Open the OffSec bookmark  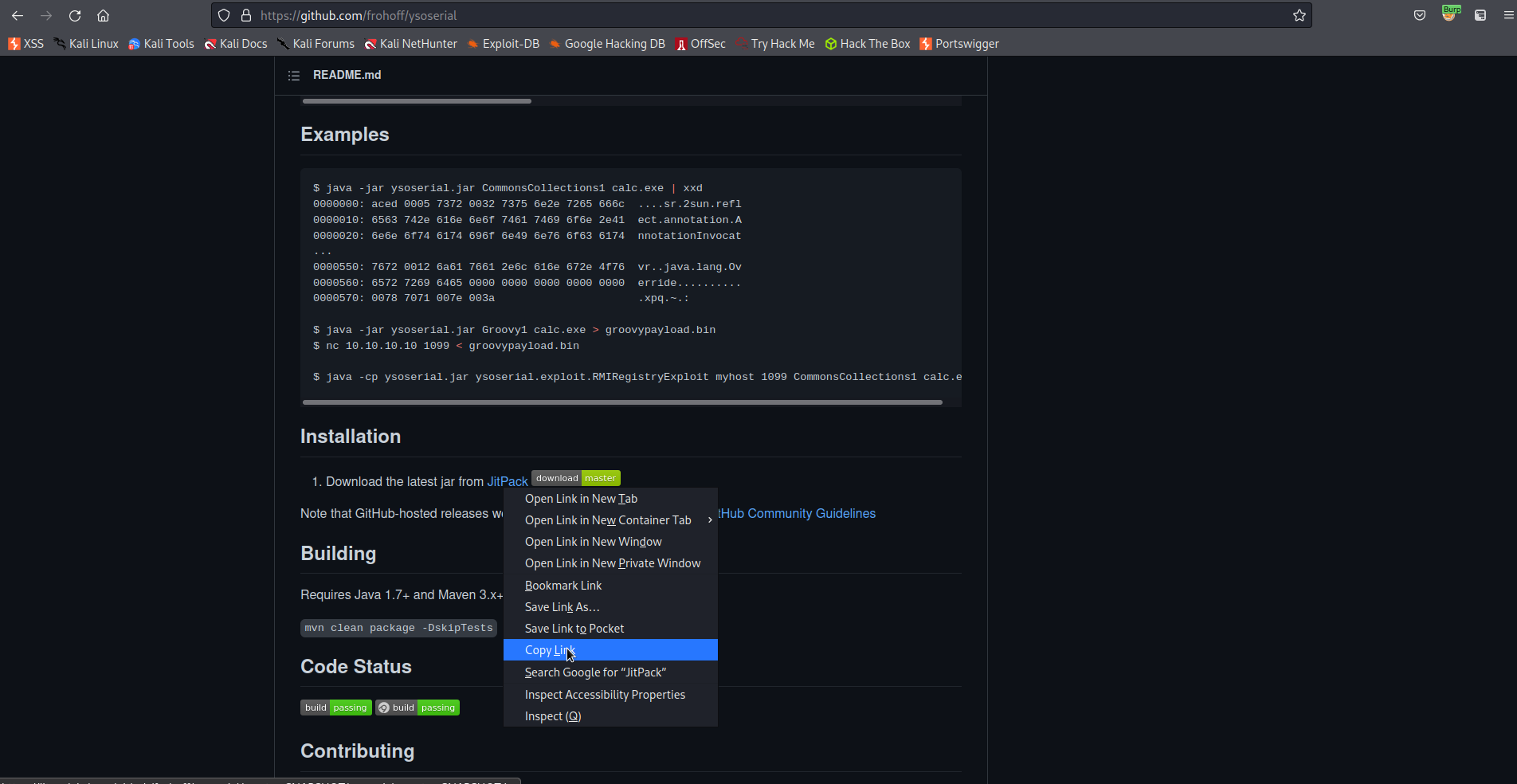[x=700, y=44]
